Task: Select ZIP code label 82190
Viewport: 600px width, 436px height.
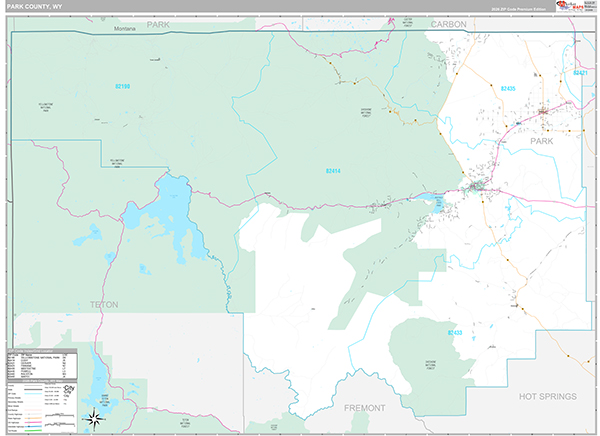Action: tap(122, 87)
